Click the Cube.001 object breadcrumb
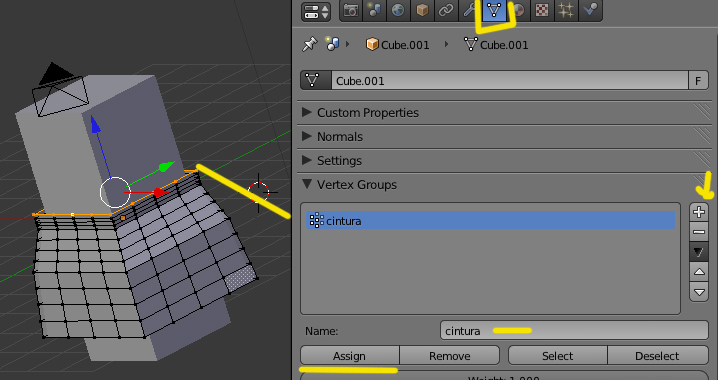The height and width of the screenshot is (380, 718). click(x=397, y=45)
